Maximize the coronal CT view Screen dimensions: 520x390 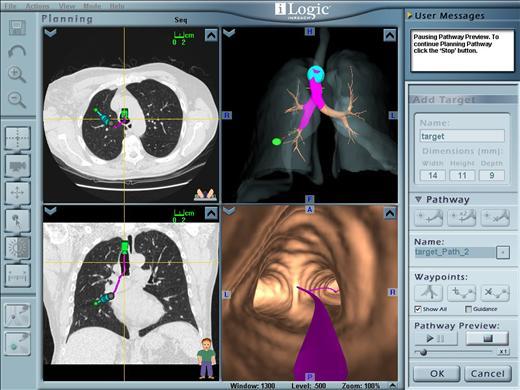(x=211, y=213)
